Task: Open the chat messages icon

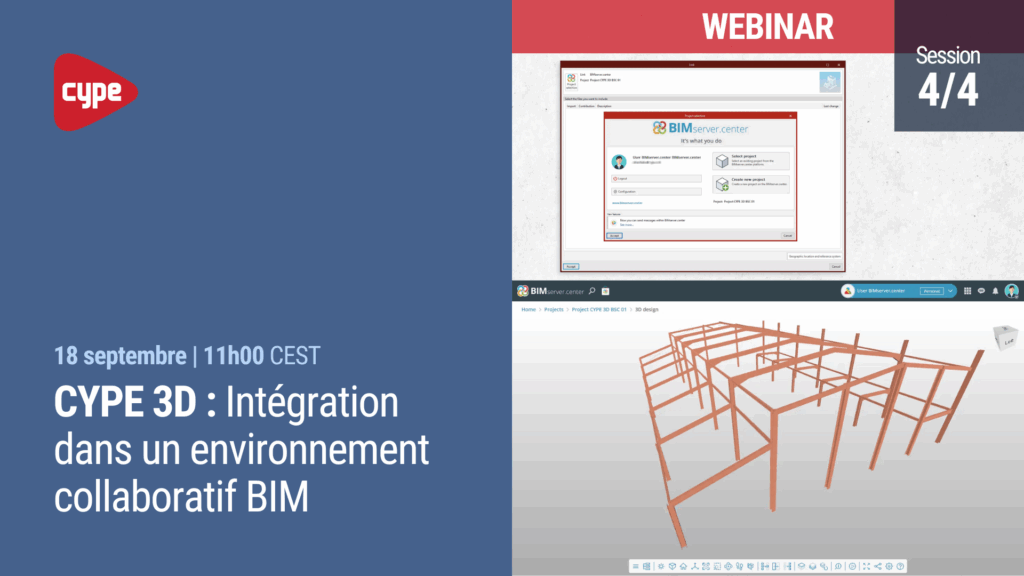Action: (x=981, y=291)
